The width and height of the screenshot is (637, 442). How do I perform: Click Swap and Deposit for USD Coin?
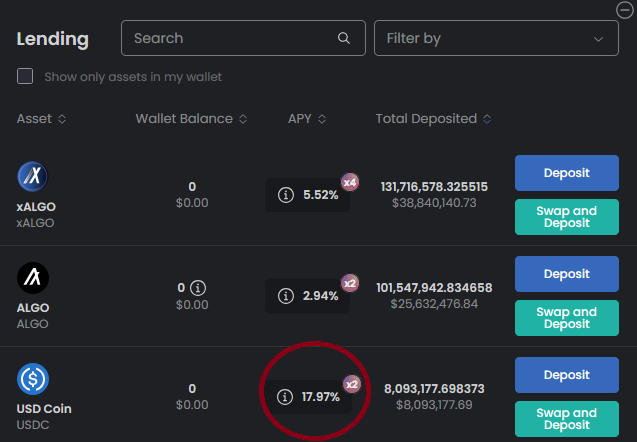click(567, 419)
